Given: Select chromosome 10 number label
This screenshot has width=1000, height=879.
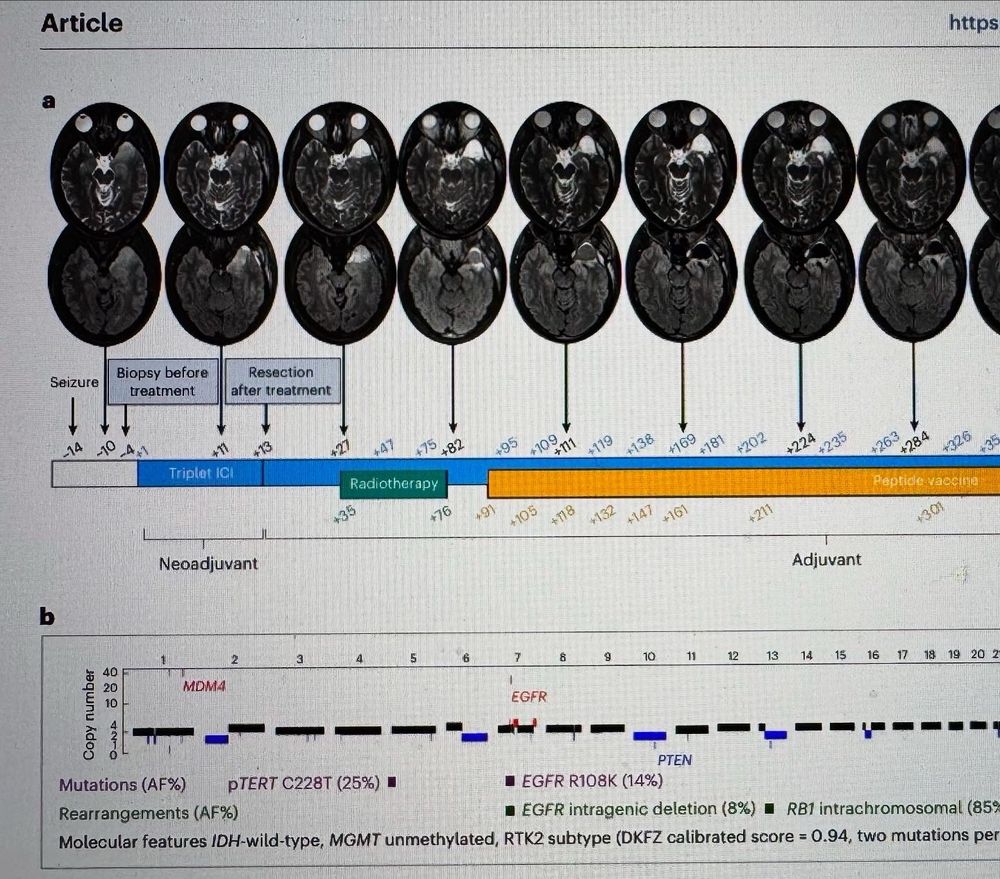Looking at the screenshot, I should point(649,656).
